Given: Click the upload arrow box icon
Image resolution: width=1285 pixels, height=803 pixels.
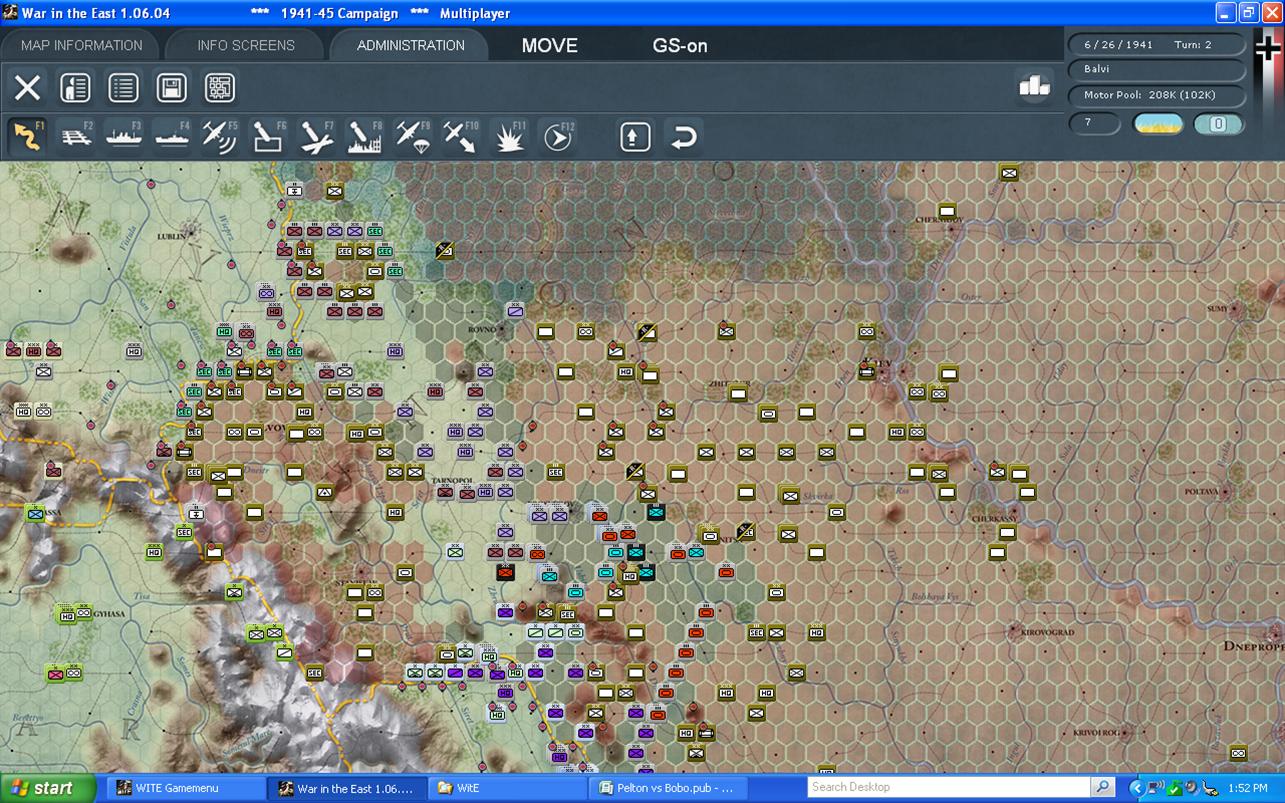Looking at the screenshot, I should click(635, 137).
